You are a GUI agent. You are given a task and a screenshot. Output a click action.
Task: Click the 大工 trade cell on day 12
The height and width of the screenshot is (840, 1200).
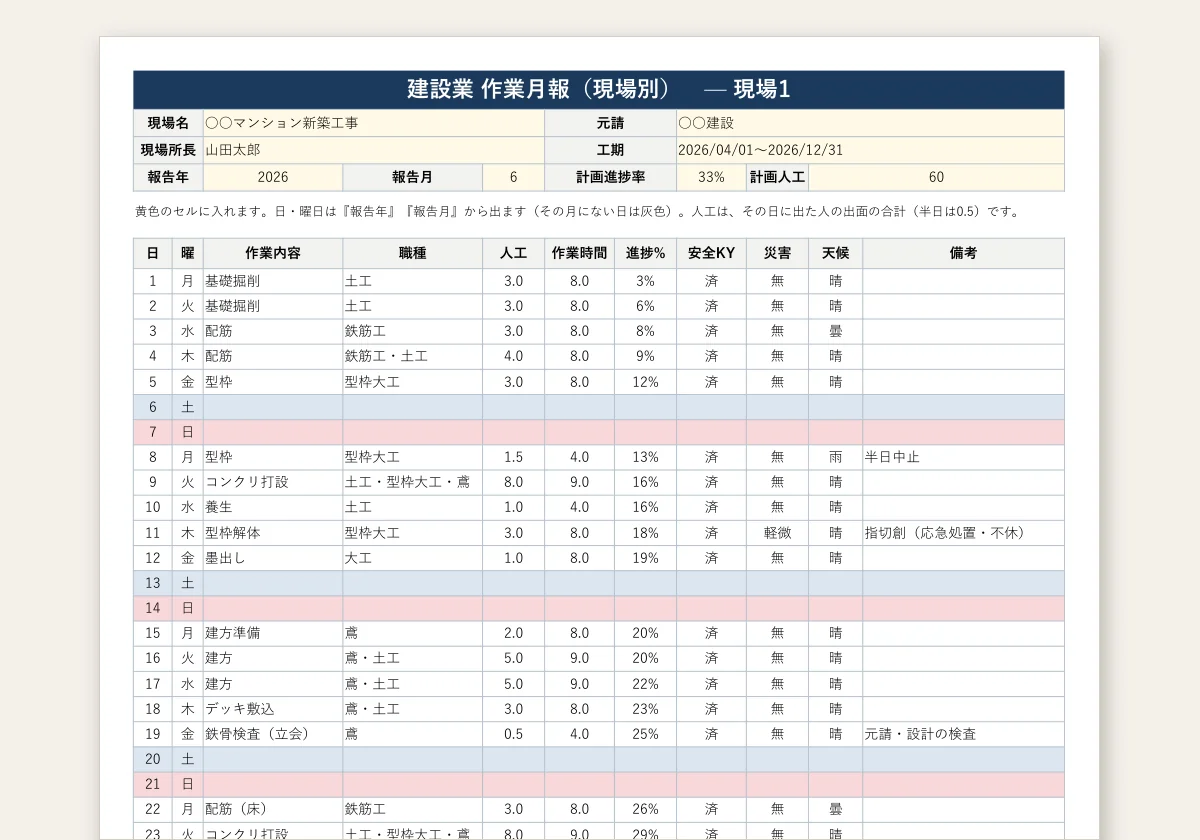click(x=413, y=558)
